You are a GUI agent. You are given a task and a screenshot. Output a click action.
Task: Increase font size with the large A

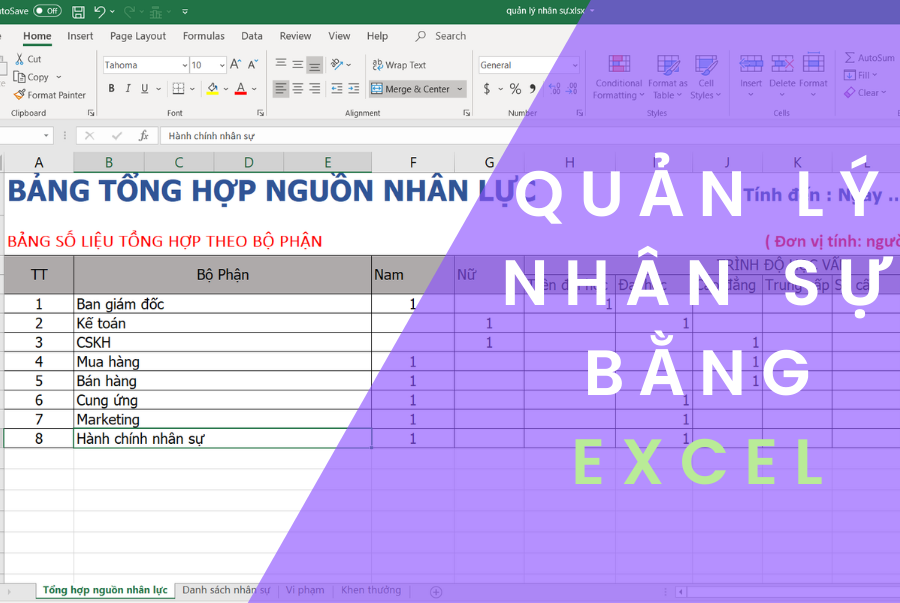click(x=235, y=65)
